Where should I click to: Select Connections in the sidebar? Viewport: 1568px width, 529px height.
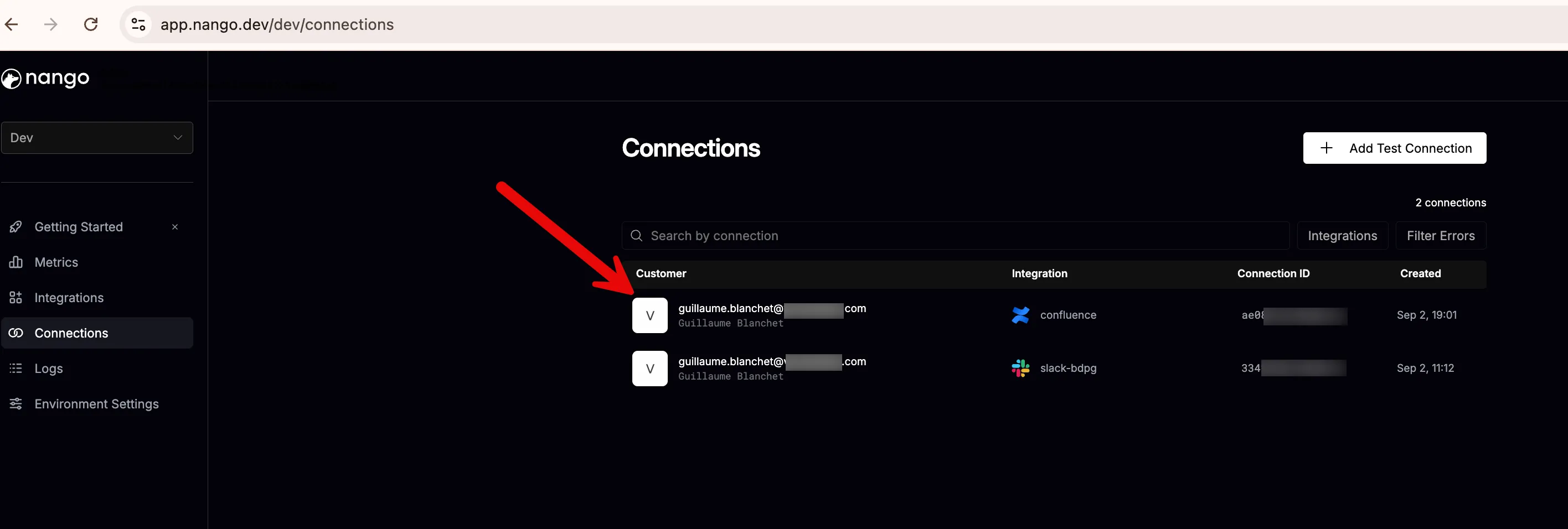click(x=97, y=333)
